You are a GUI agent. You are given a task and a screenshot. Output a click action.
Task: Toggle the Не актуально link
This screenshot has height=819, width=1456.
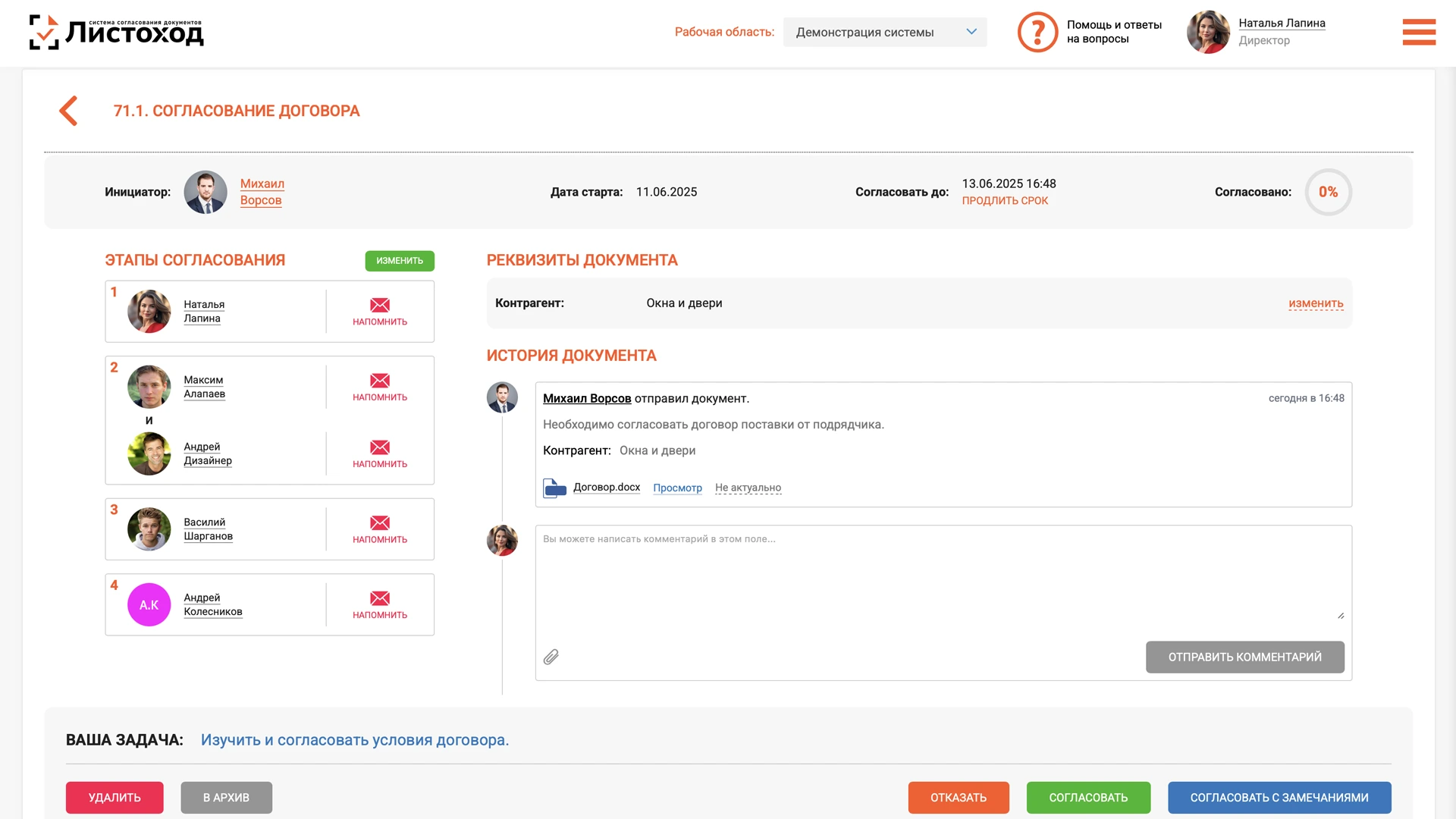[748, 488]
